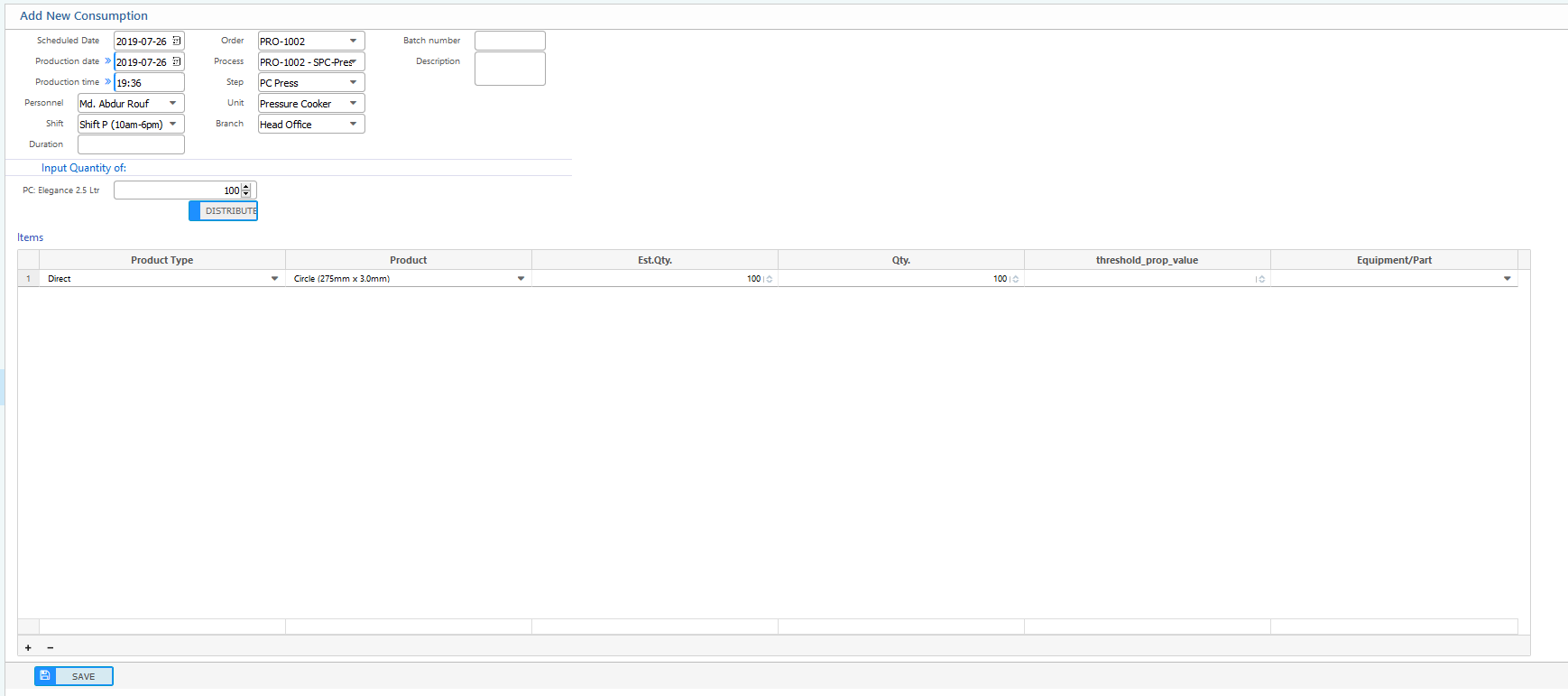Click the Qty. column header
This screenshot has width=1568, height=696.
click(x=900, y=260)
